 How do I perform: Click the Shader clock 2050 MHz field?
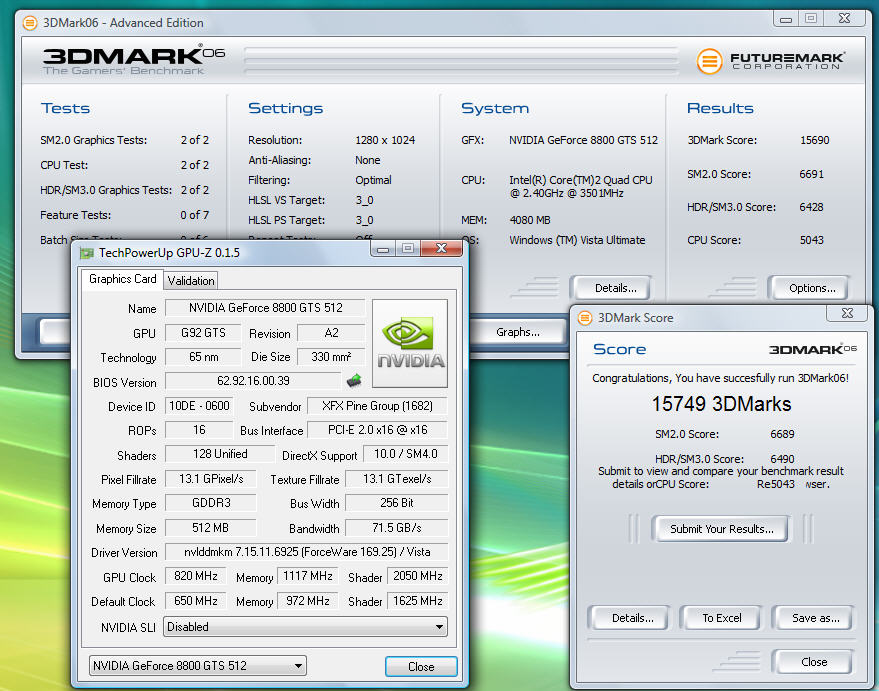coord(418,576)
